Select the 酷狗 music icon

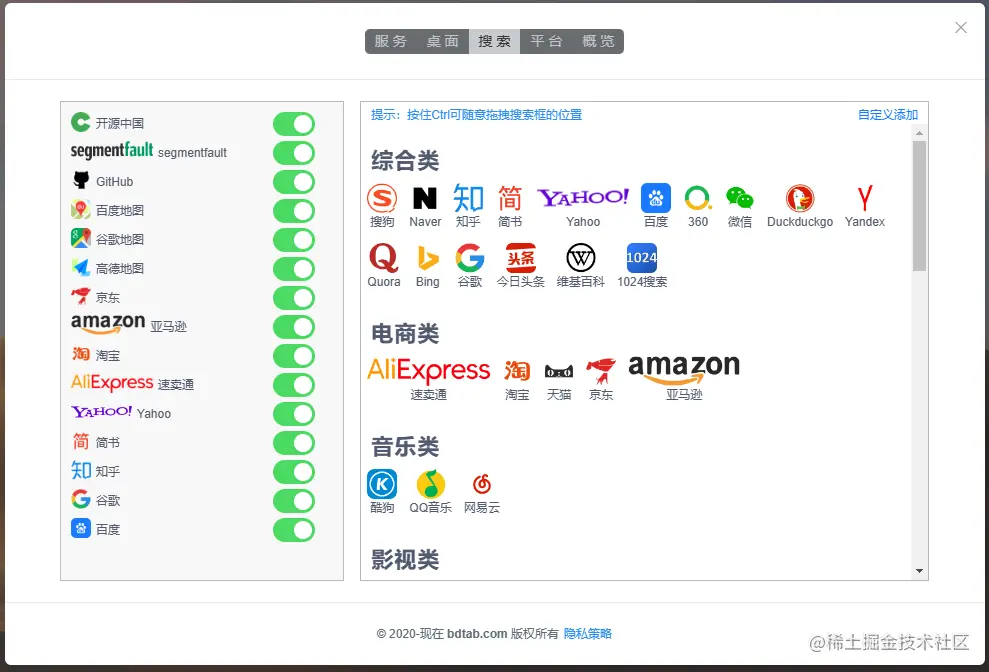click(382, 484)
